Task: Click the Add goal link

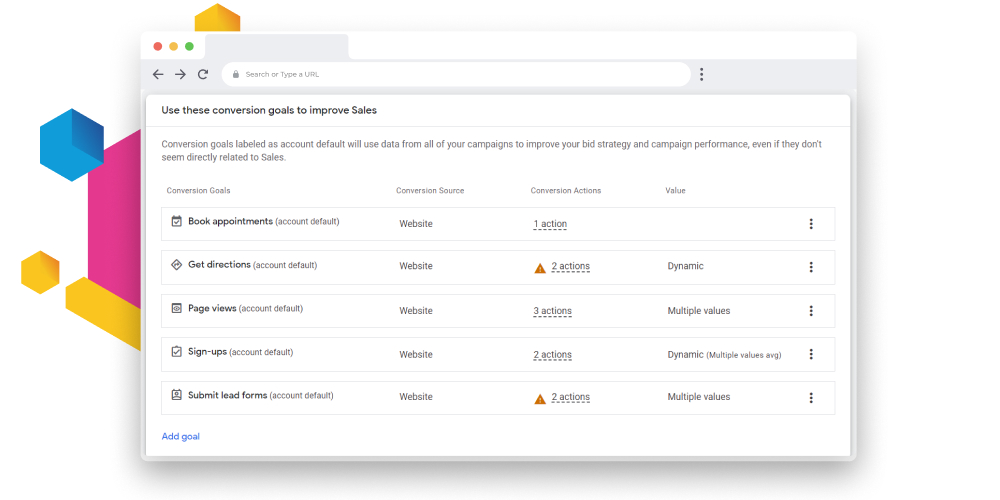Action: tap(181, 436)
